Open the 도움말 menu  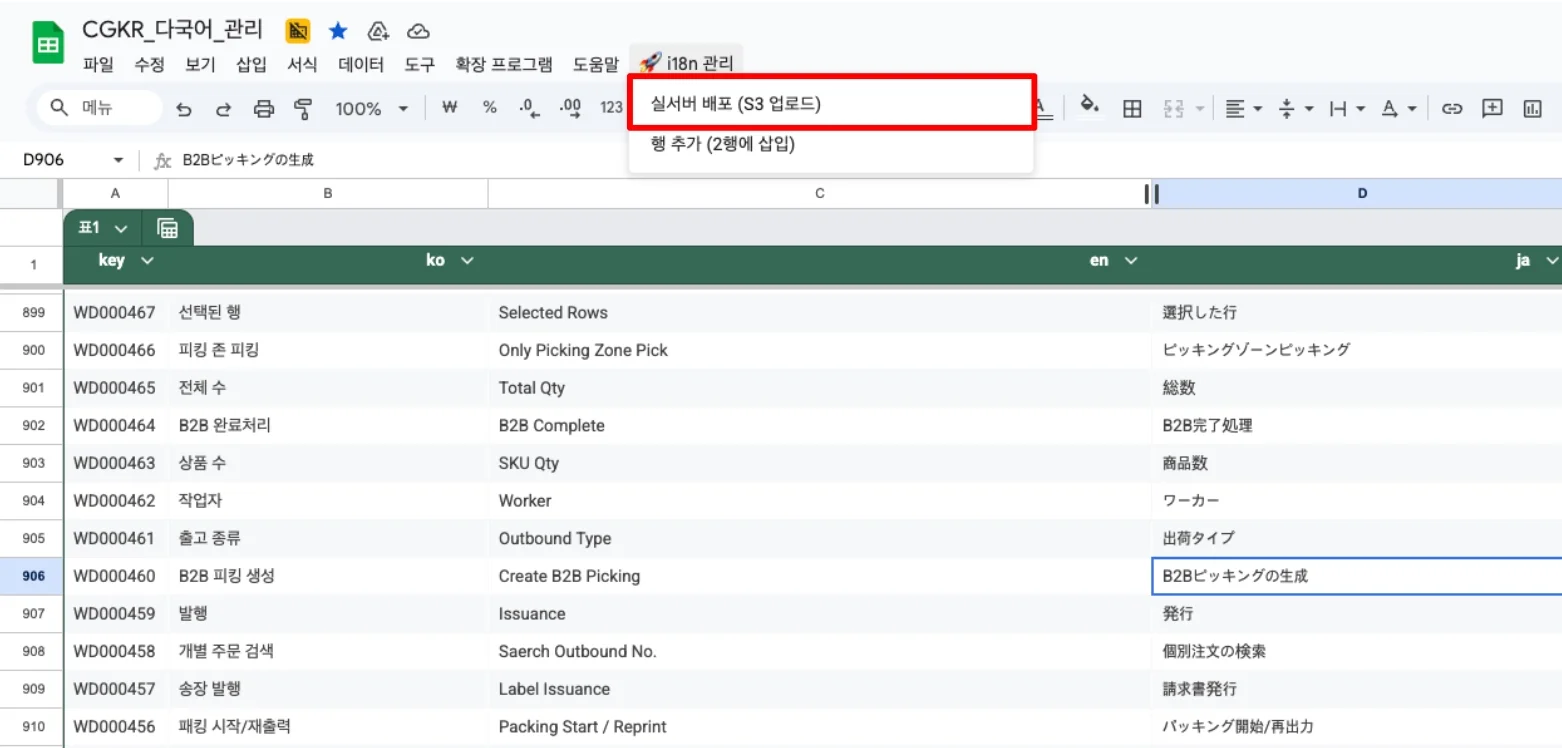point(595,64)
